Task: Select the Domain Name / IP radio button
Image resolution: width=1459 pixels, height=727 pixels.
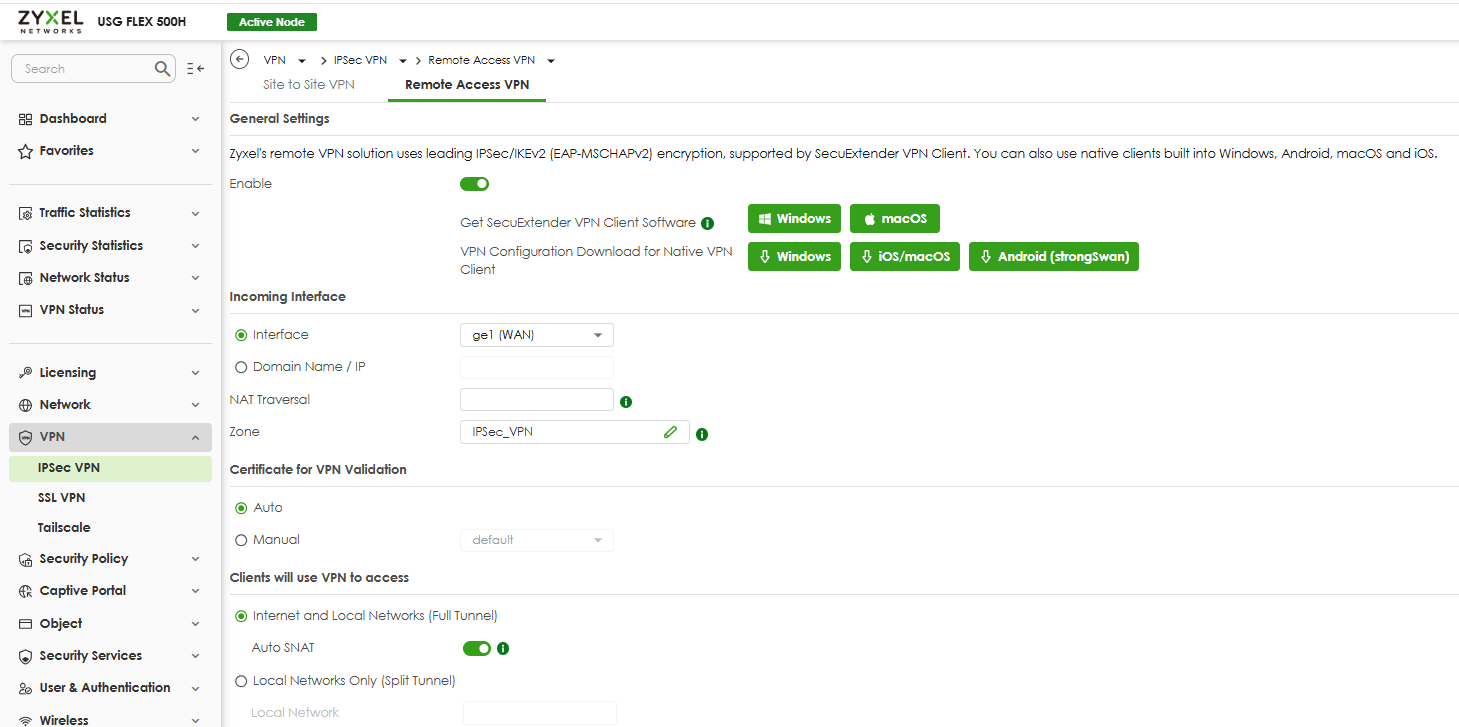Action: (x=241, y=367)
